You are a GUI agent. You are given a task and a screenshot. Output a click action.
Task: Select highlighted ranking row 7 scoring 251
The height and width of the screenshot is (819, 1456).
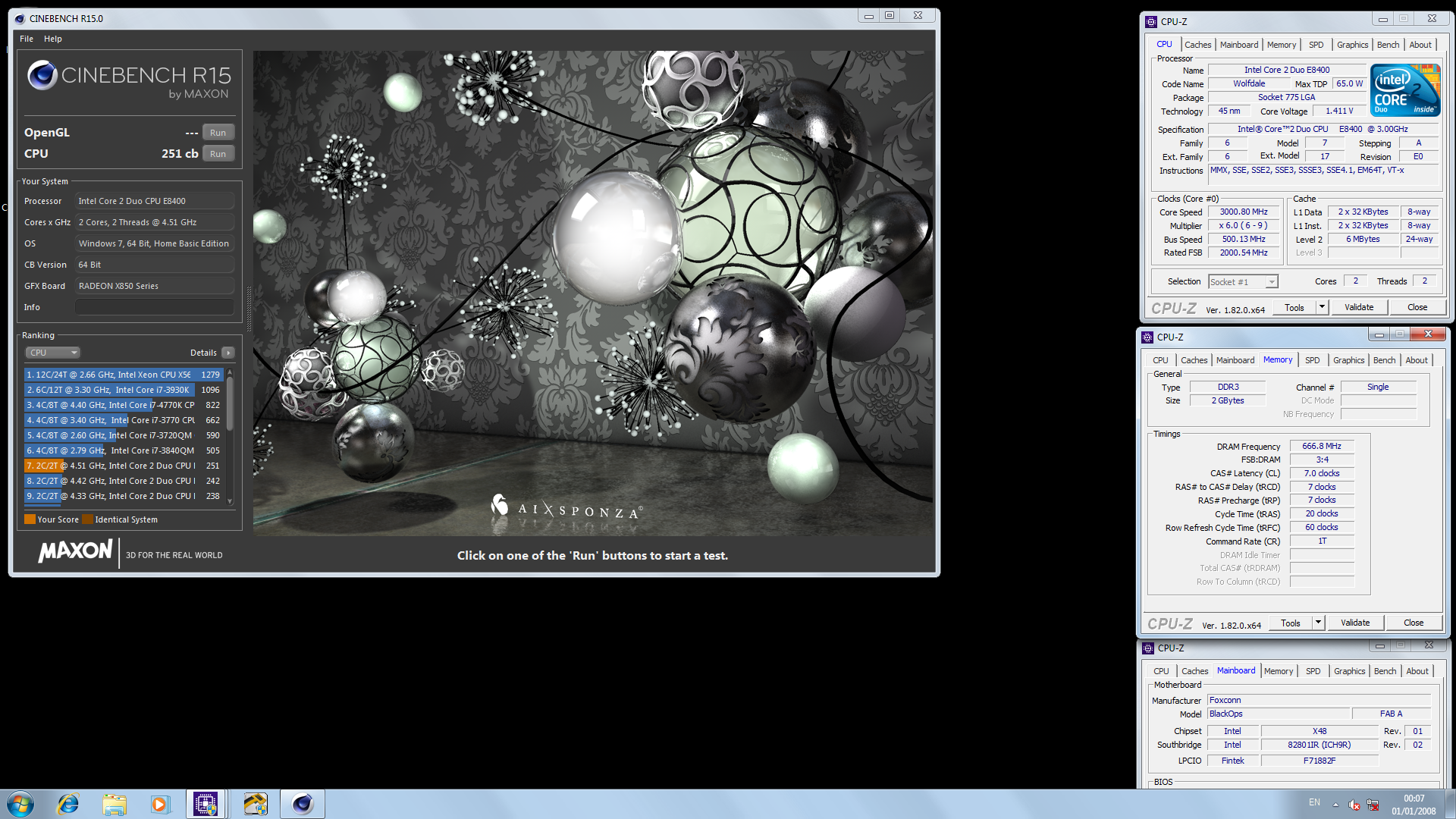(x=124, y=466)
